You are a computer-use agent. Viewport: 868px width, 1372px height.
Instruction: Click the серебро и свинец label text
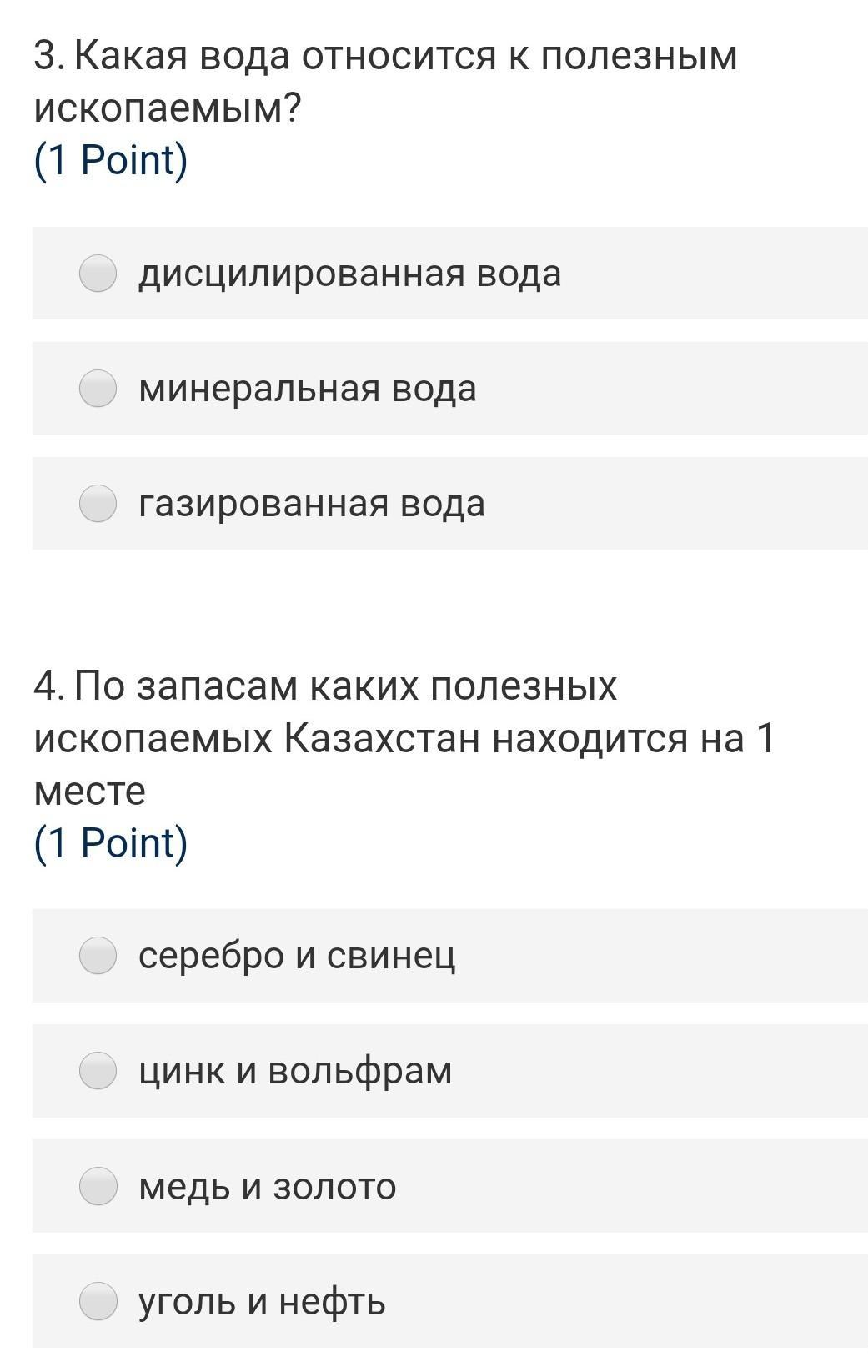(296, 956)
